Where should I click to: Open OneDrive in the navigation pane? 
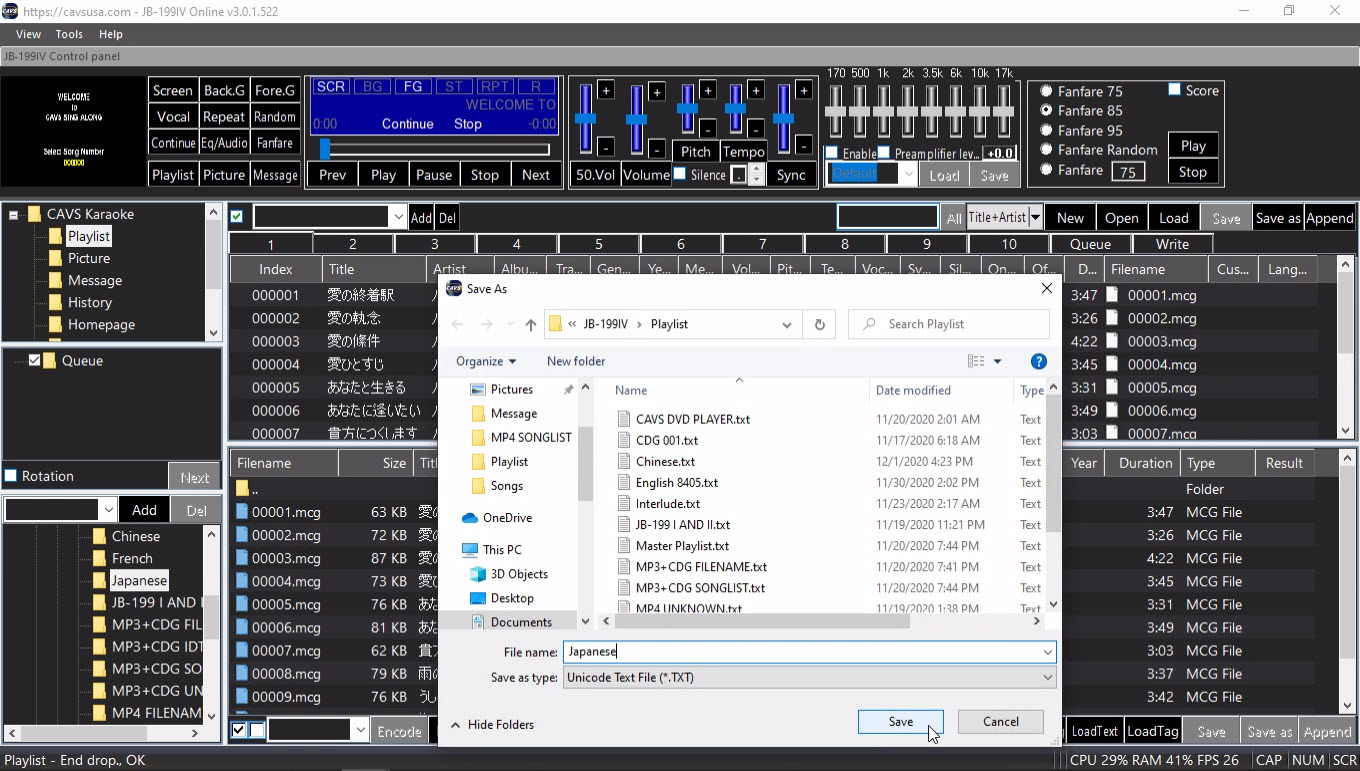[506, 518]
